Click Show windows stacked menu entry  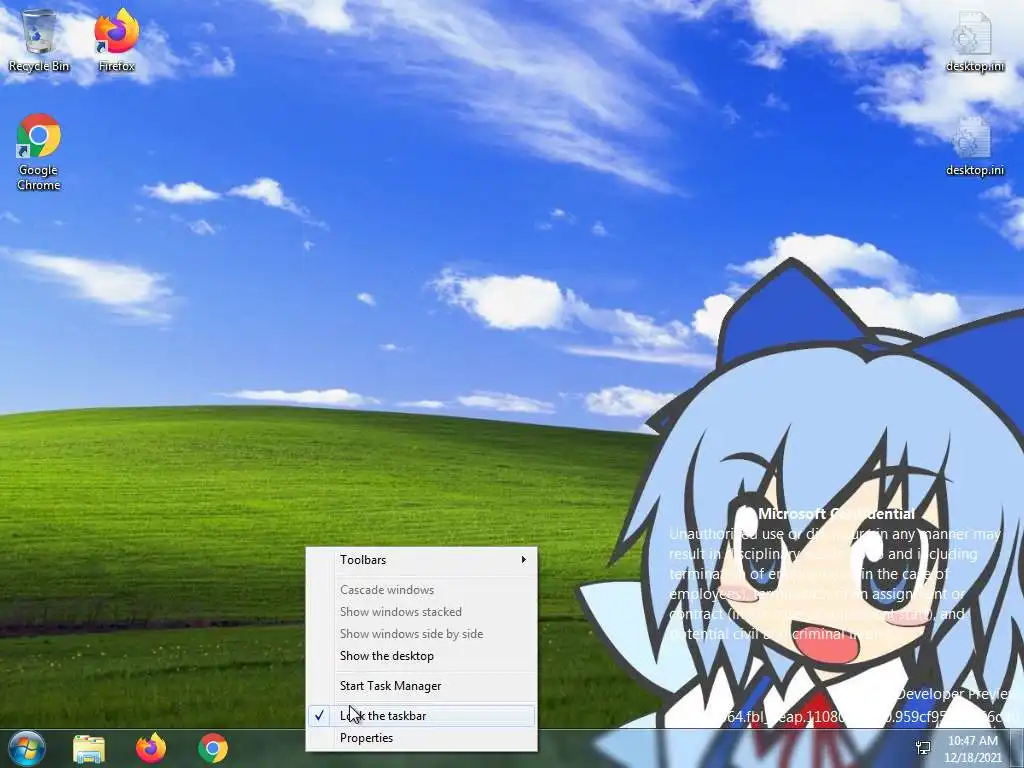tap(421, 612)
